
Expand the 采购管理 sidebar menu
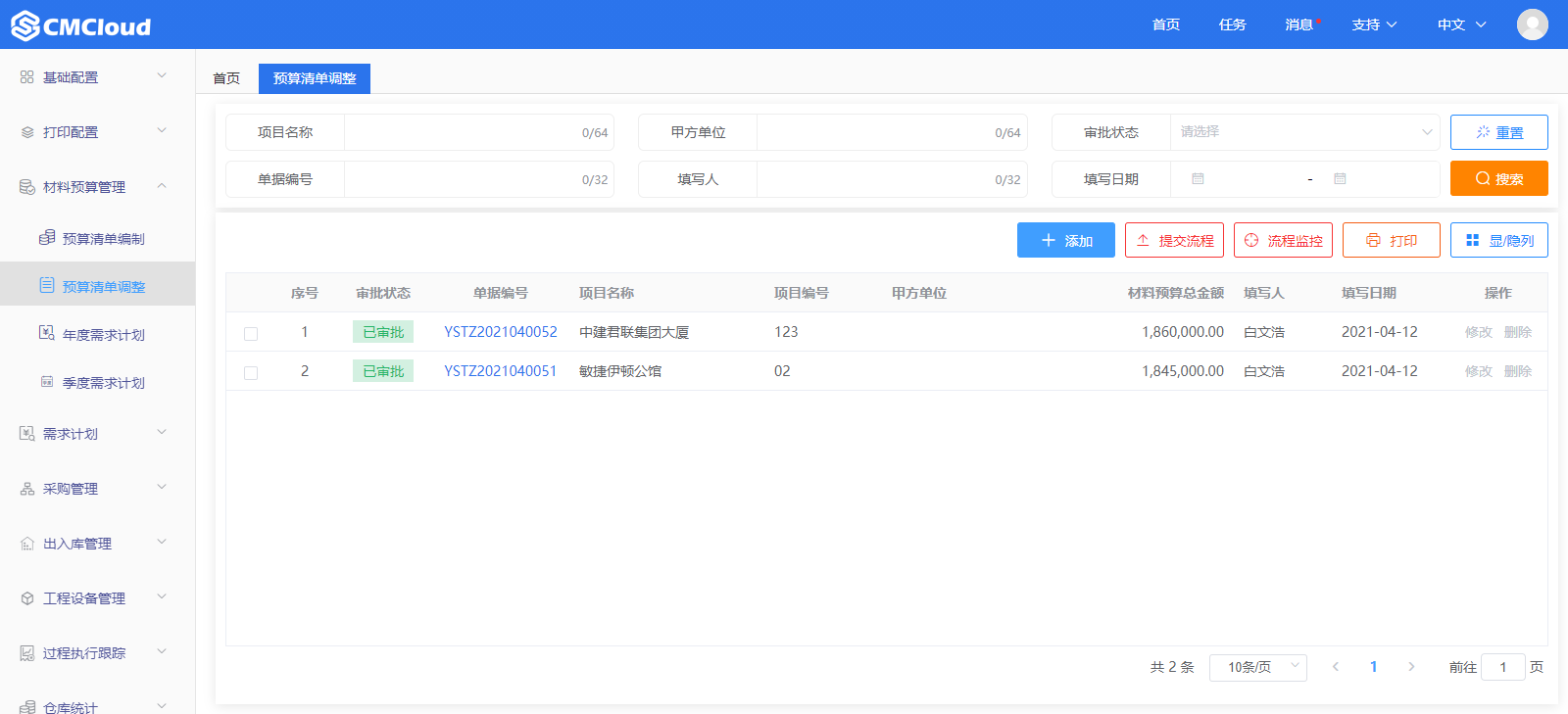[x=93, y=489]
